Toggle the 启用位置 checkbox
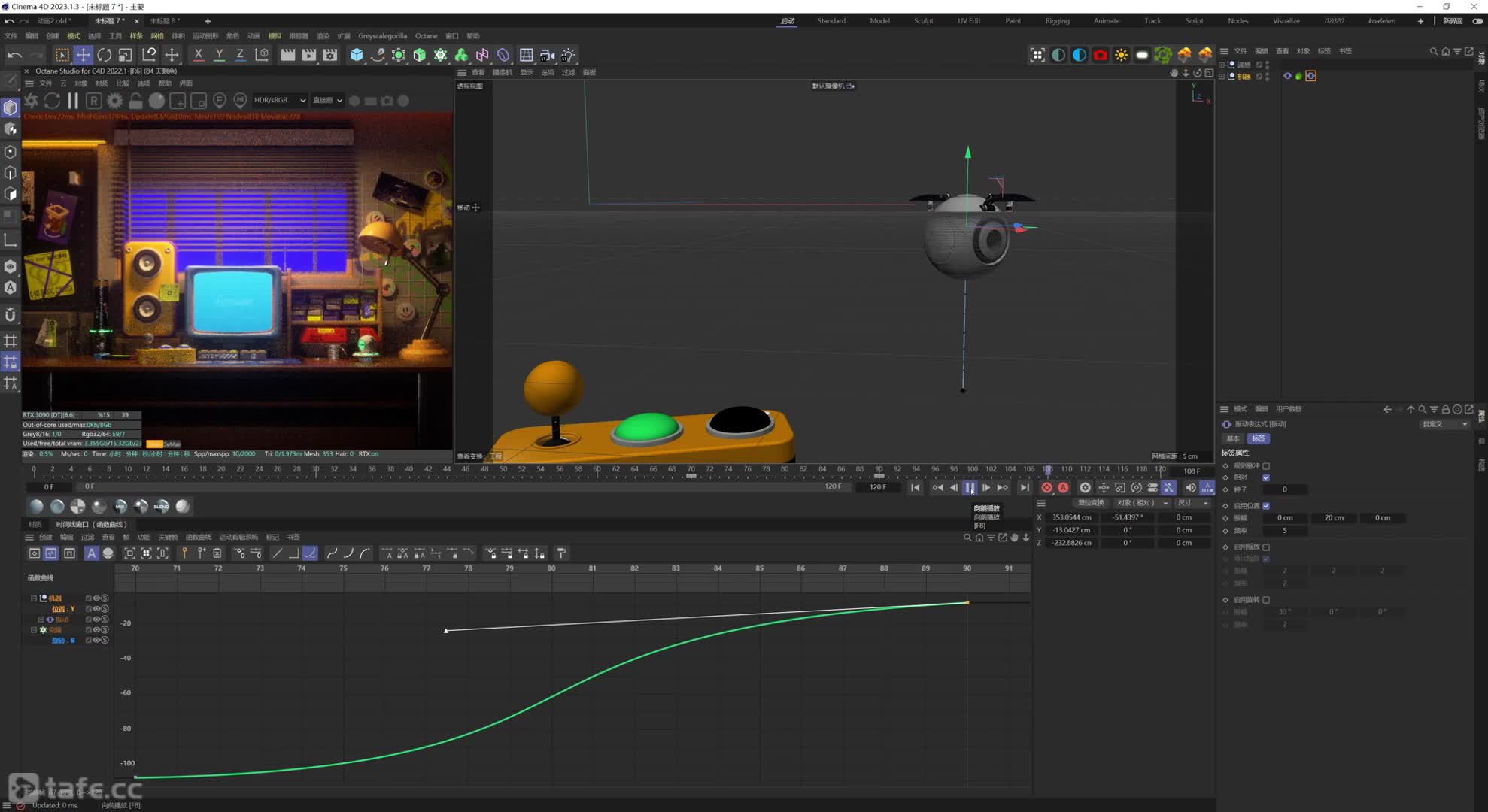Viewport: 1488px width, 812px height. tap(1266, 506)
